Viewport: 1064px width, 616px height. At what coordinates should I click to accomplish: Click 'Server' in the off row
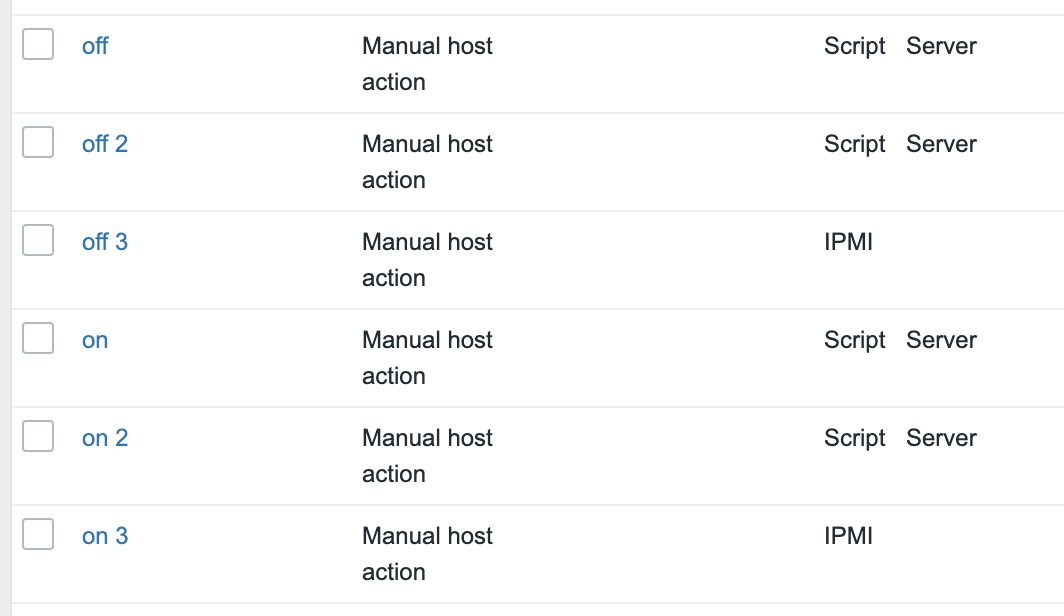941,46
